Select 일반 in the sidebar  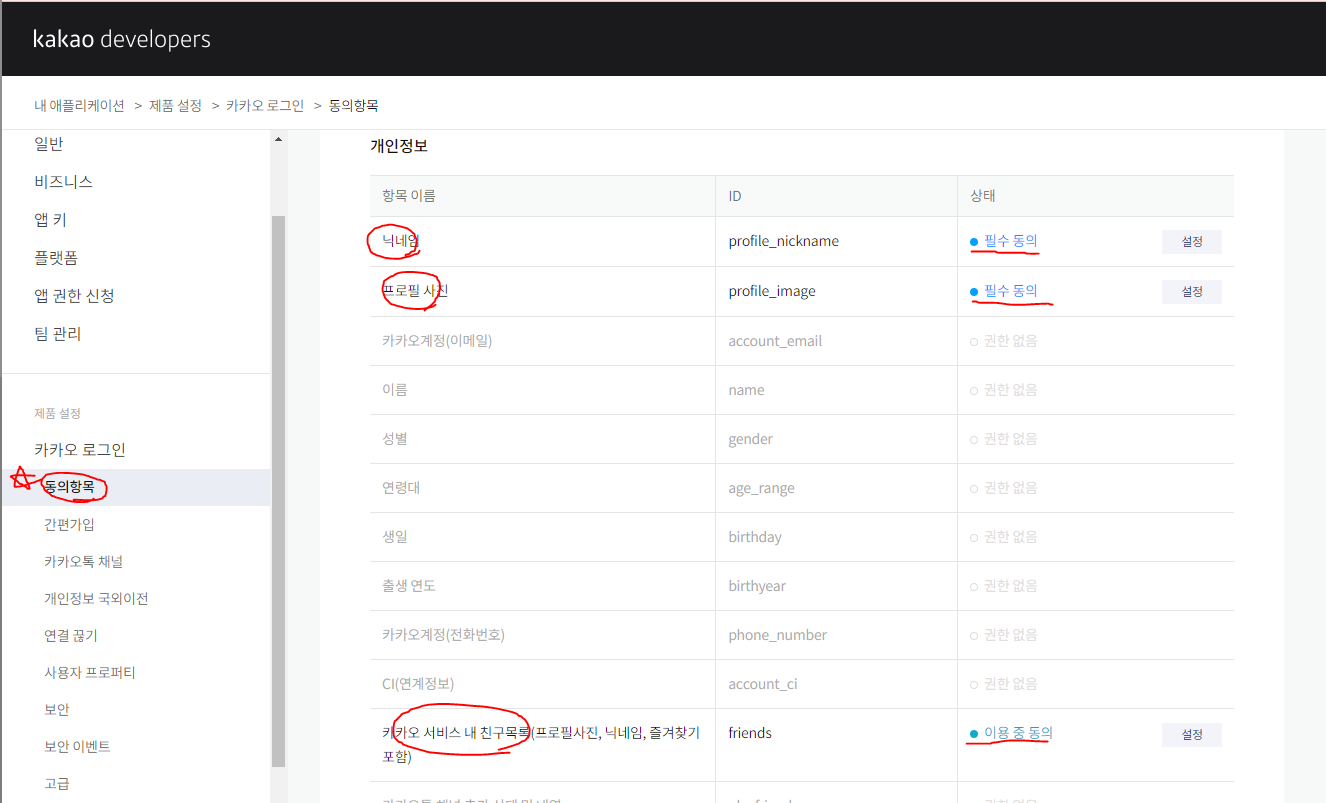(x=49, y=144)
